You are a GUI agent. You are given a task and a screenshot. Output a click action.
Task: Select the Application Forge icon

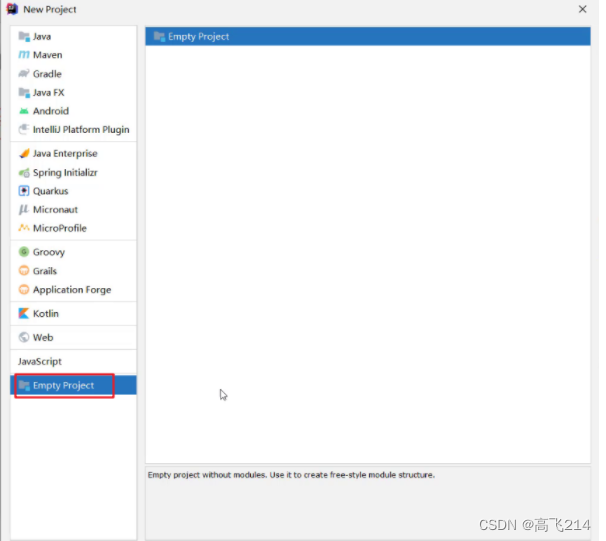tap(24, 289)
